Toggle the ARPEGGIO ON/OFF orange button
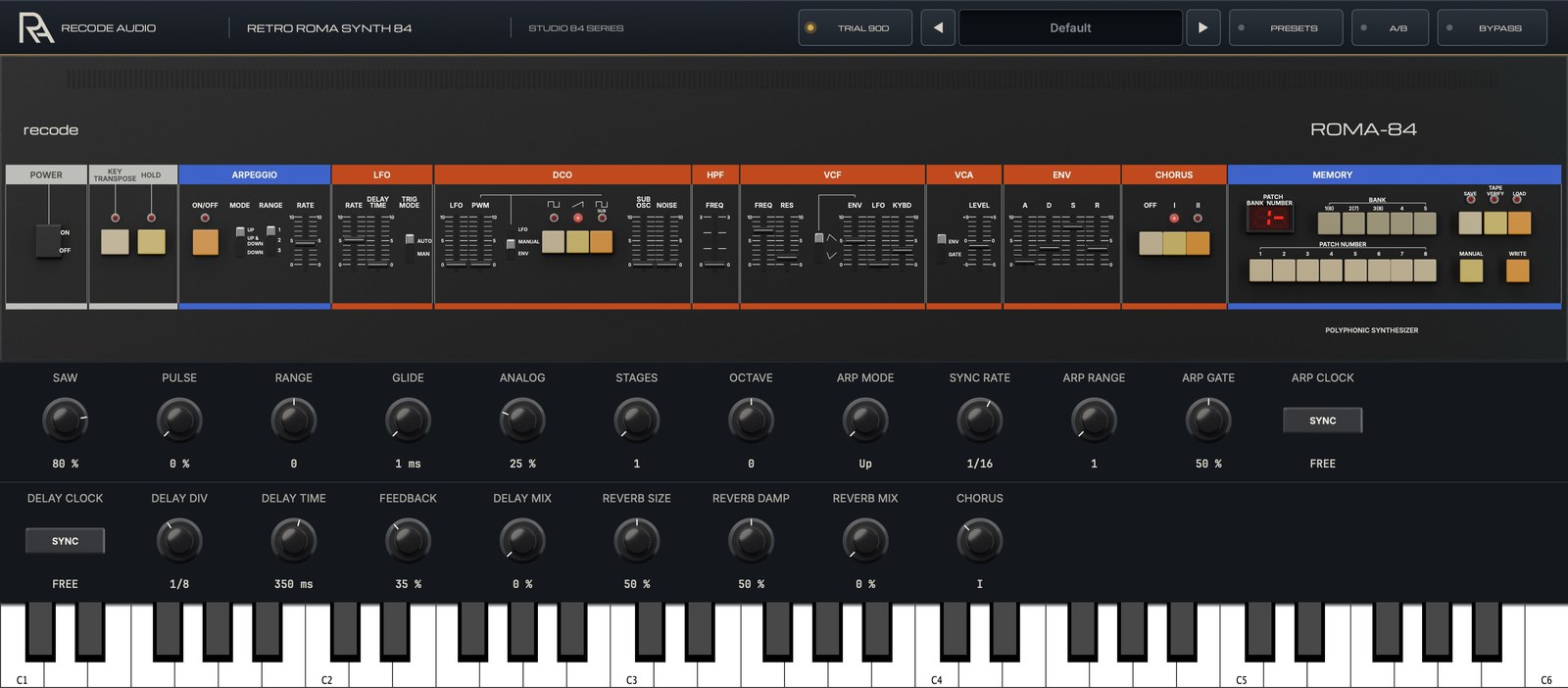Image resolution: width=1568 pixels, height=688 pixels. click(205, 241)
